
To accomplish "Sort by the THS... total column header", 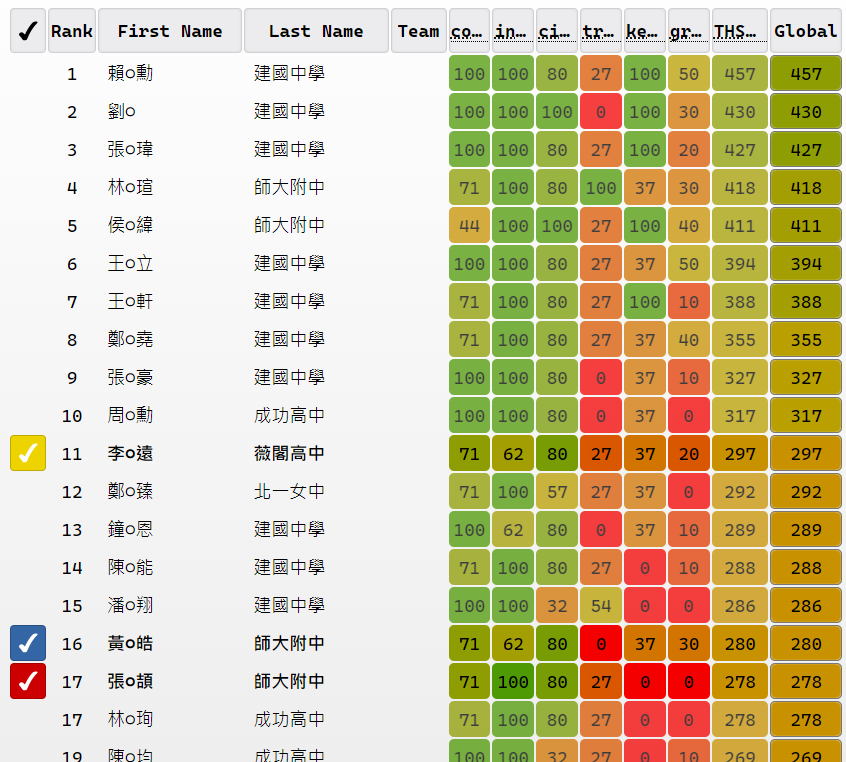I will (x=740, y=31).
